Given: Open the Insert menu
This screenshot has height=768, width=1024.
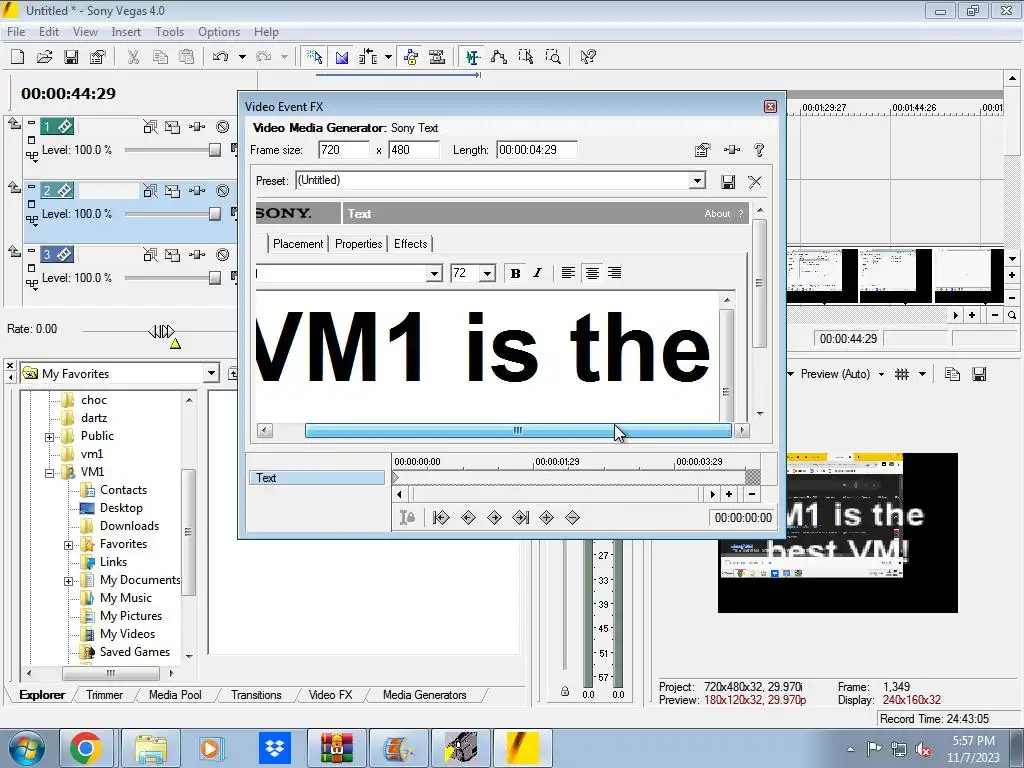Looking at the screenshot, I should point(126,32).
